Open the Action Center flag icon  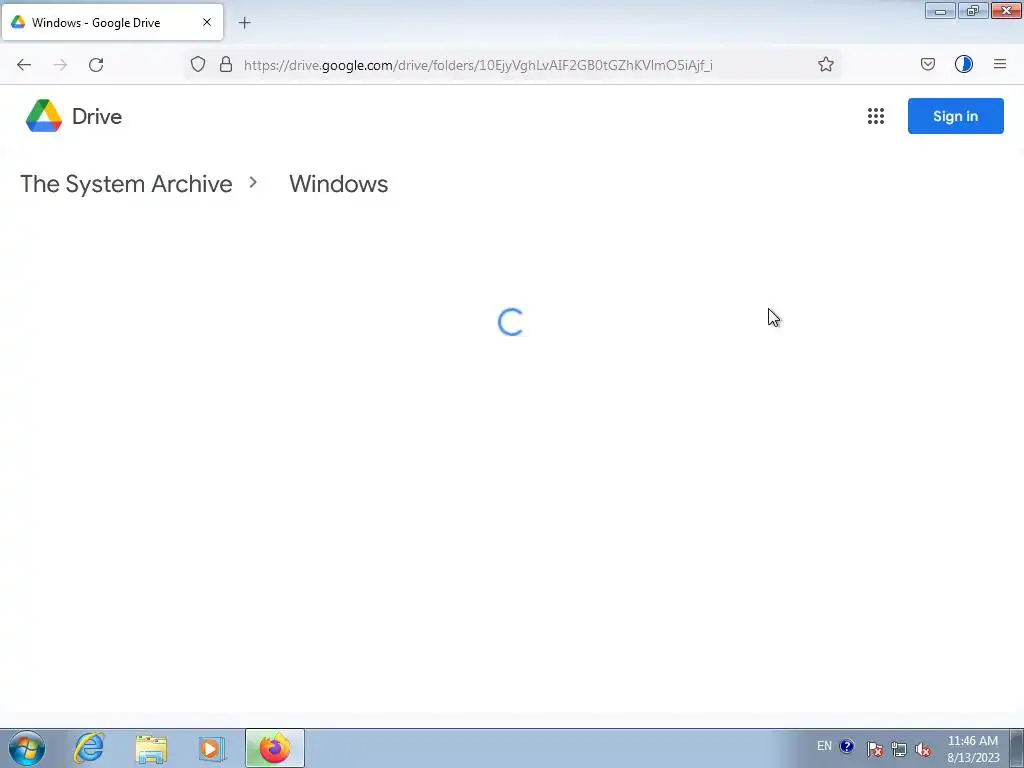pyautogui.click(x=874, y=749)
